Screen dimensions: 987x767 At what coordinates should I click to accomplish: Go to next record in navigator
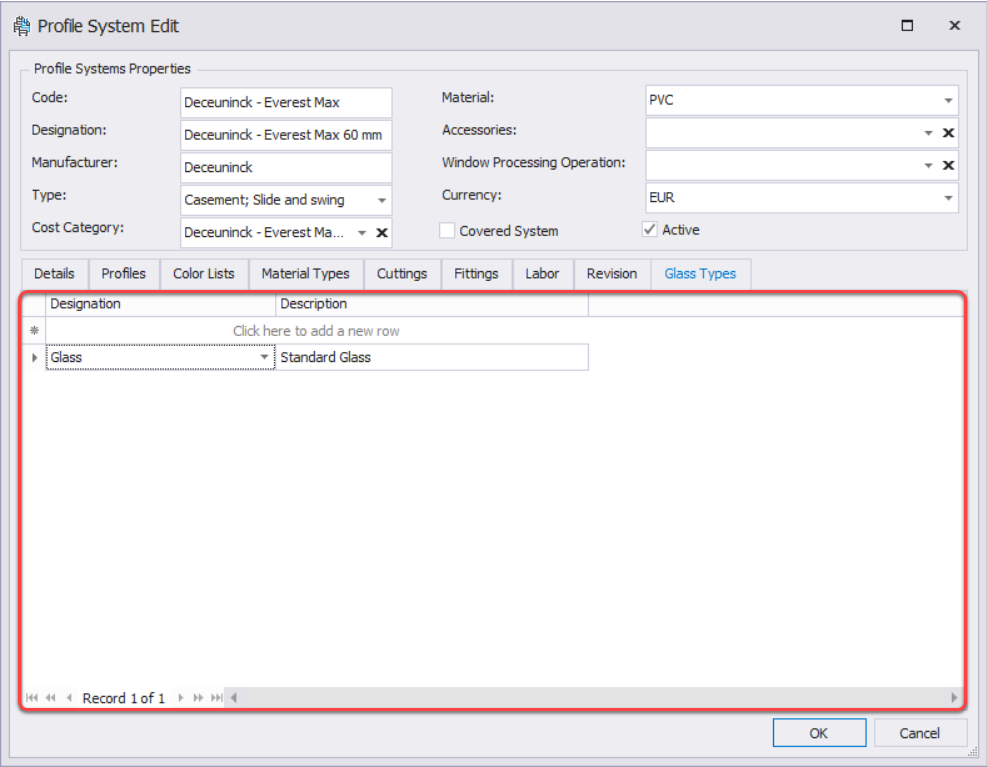coord(181,698)
